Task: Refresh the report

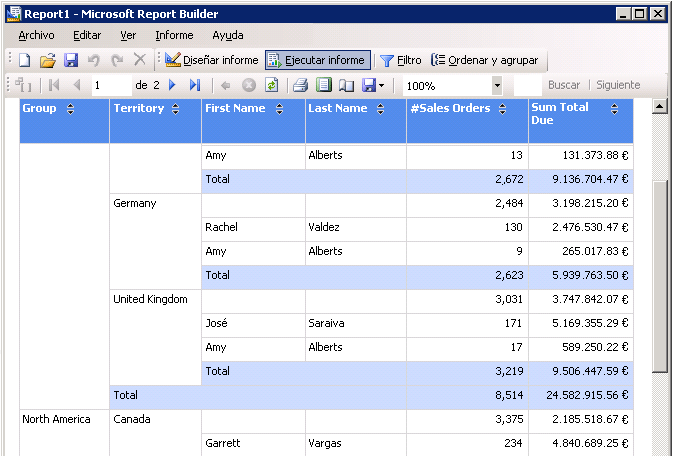Action: coord(271,86)
